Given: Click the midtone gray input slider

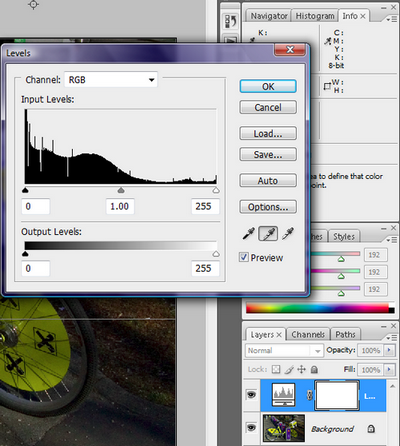Looking at the screenshot, I should [x=121, y=190].
